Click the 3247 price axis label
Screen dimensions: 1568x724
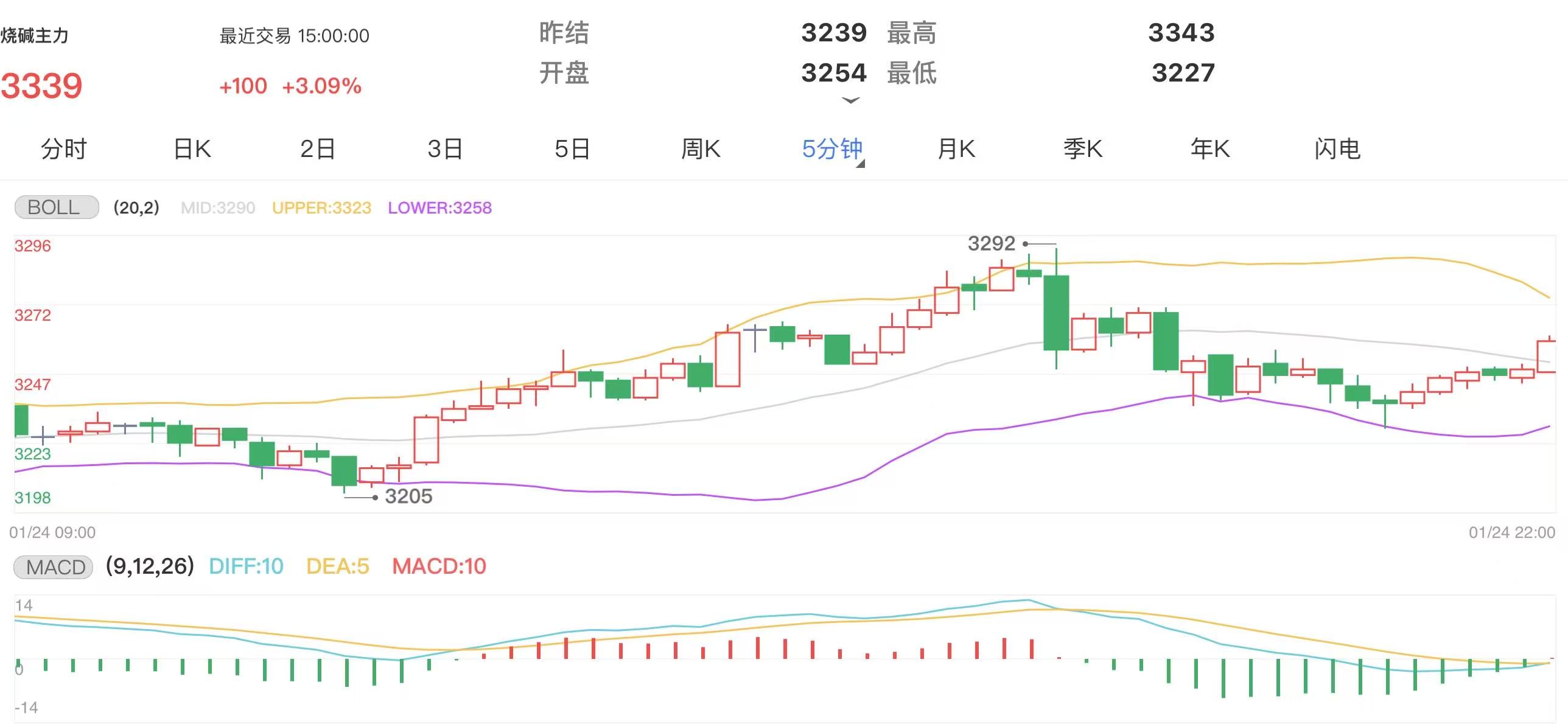click(33, 385)
